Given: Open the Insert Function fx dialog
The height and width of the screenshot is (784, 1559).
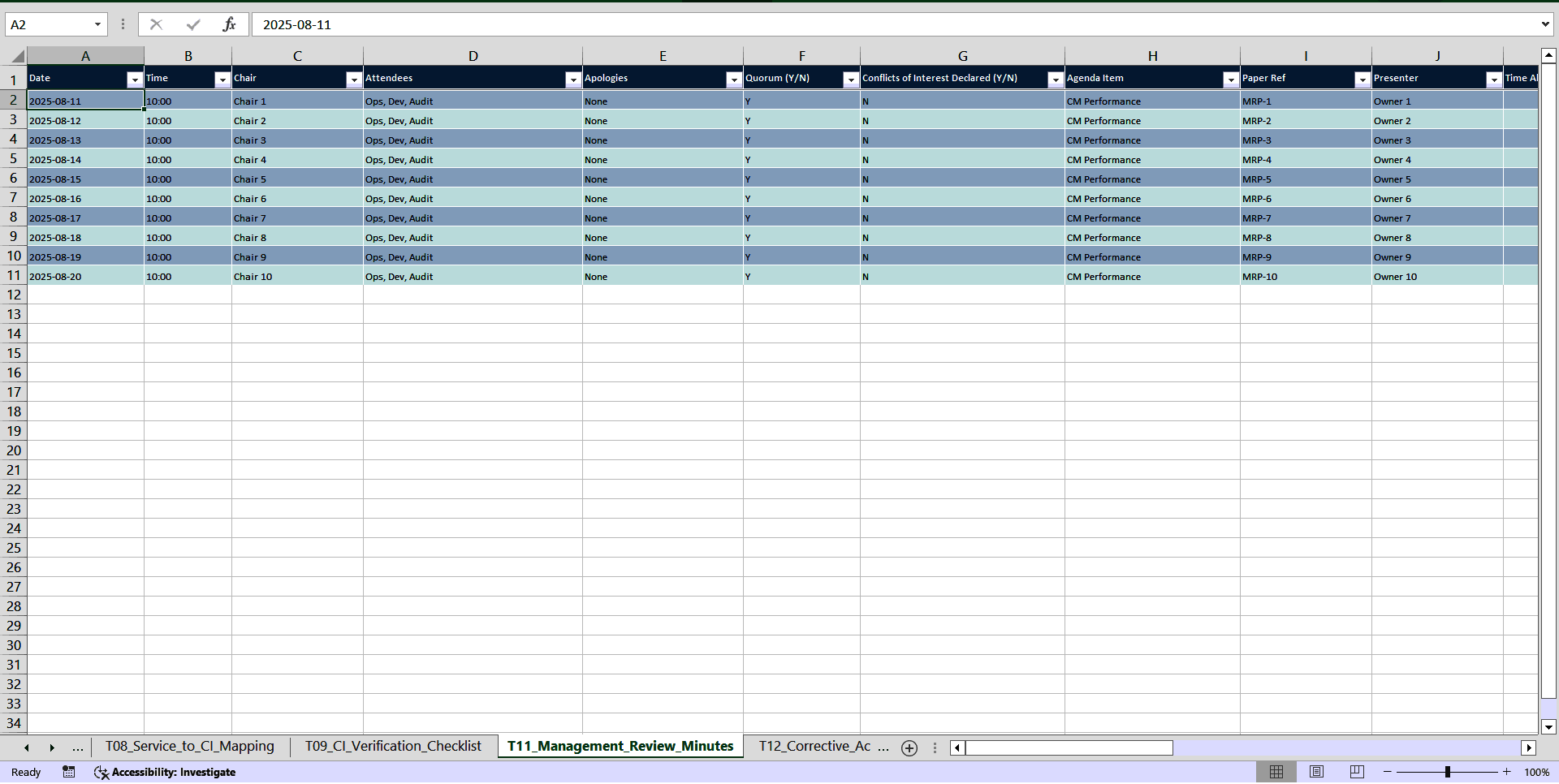Looking at the screenshot, I should (229, 24).
